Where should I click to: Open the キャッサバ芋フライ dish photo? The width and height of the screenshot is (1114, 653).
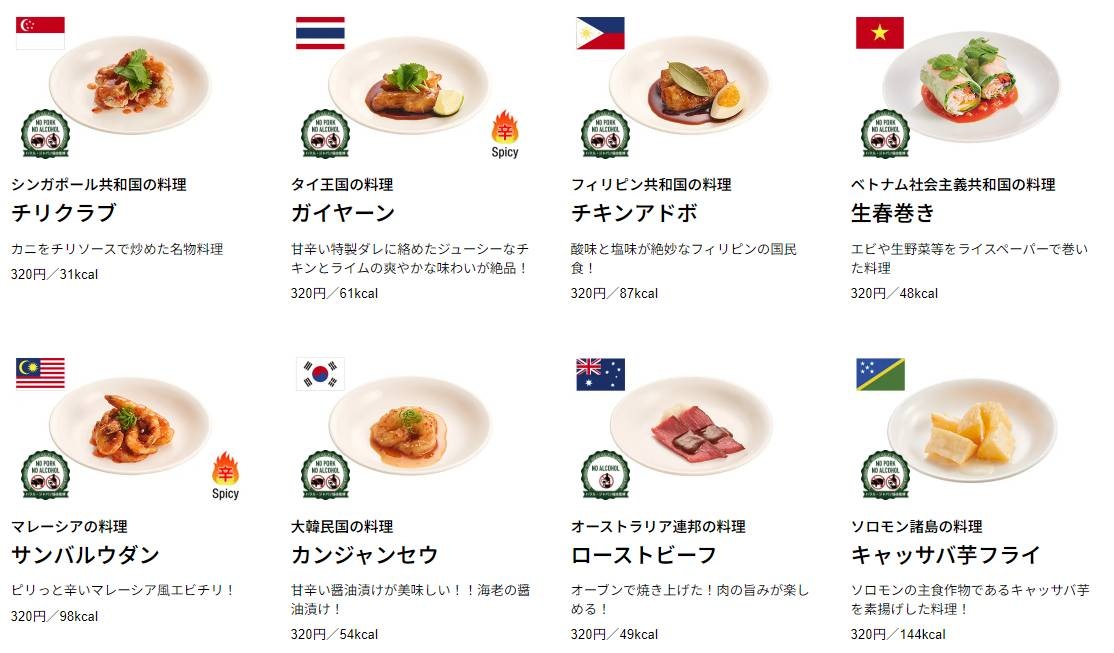click(x=971, y=428)
